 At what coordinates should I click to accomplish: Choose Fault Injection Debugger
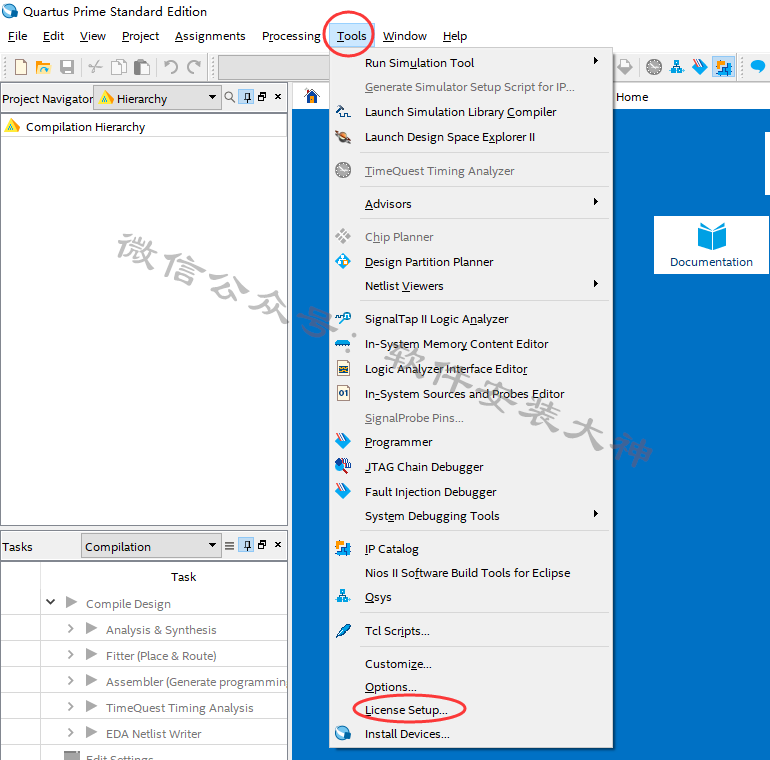[x=471, y=491]
